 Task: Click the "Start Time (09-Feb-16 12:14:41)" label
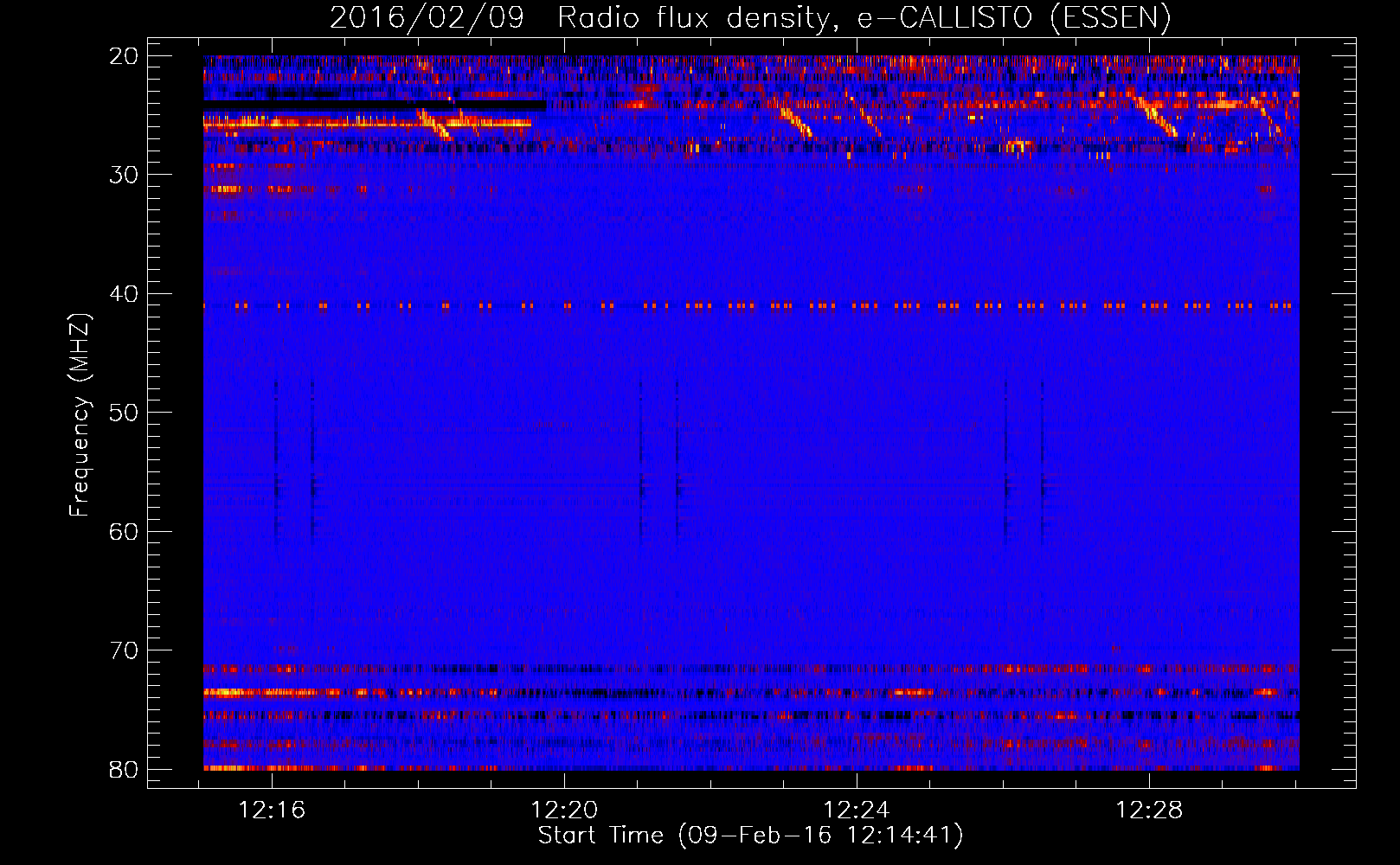[x=750, y=836]
